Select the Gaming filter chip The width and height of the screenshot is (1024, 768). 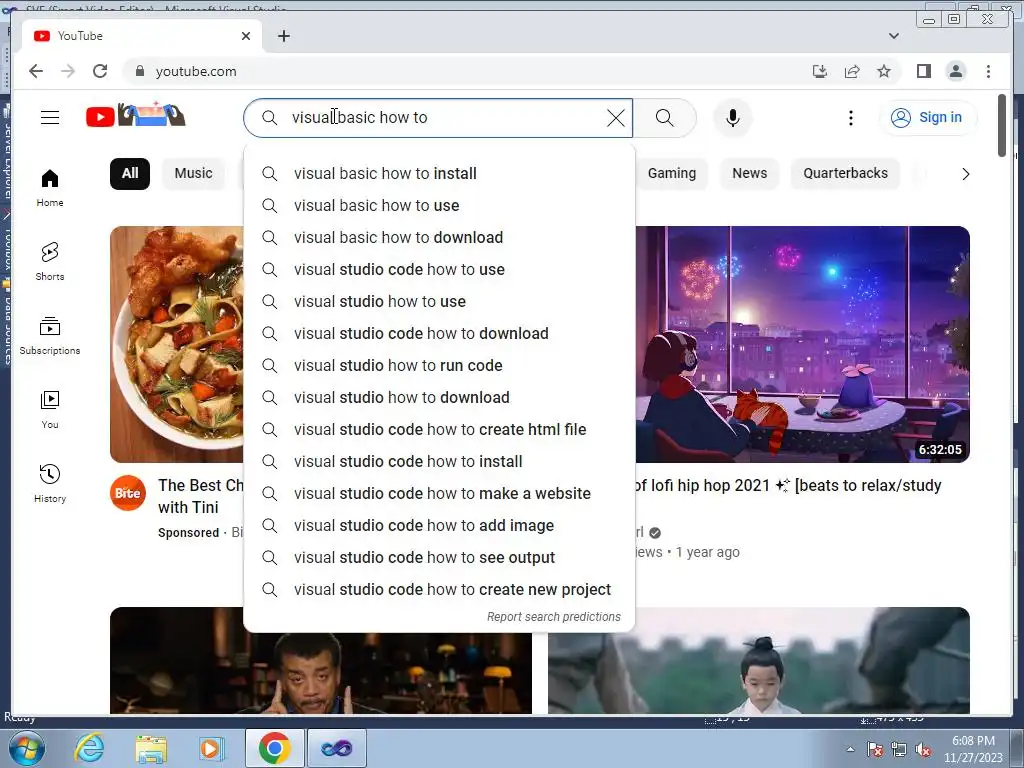pos(671,174)
